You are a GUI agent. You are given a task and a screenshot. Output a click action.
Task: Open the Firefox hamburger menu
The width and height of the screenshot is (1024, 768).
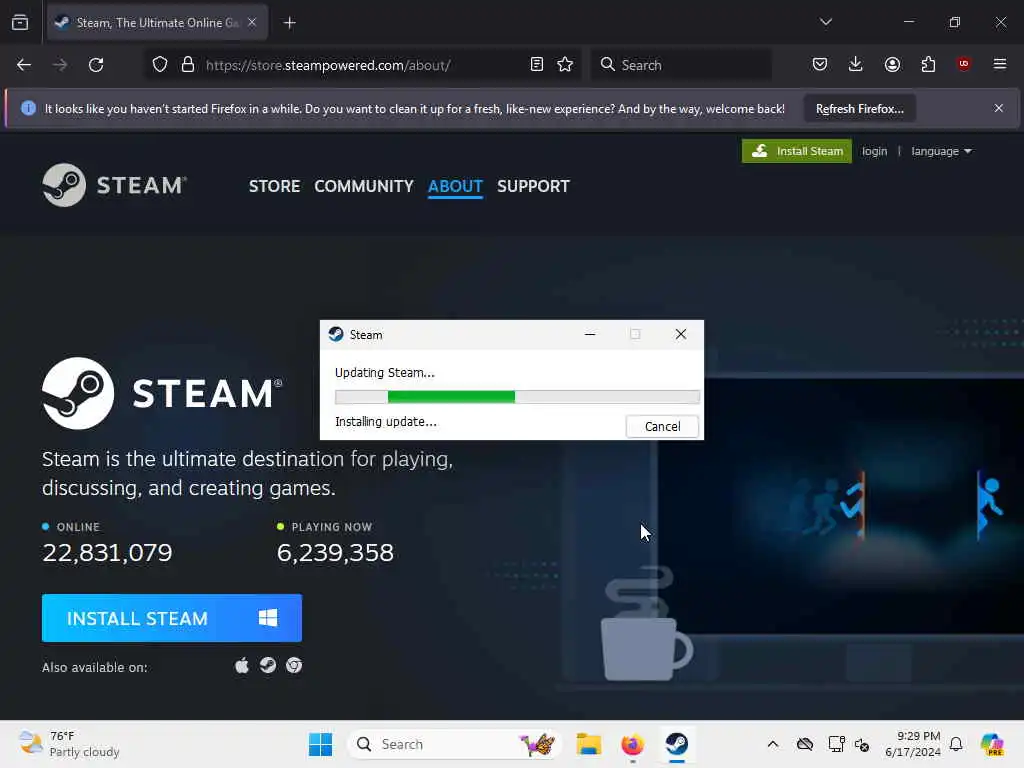point(1000,64)
